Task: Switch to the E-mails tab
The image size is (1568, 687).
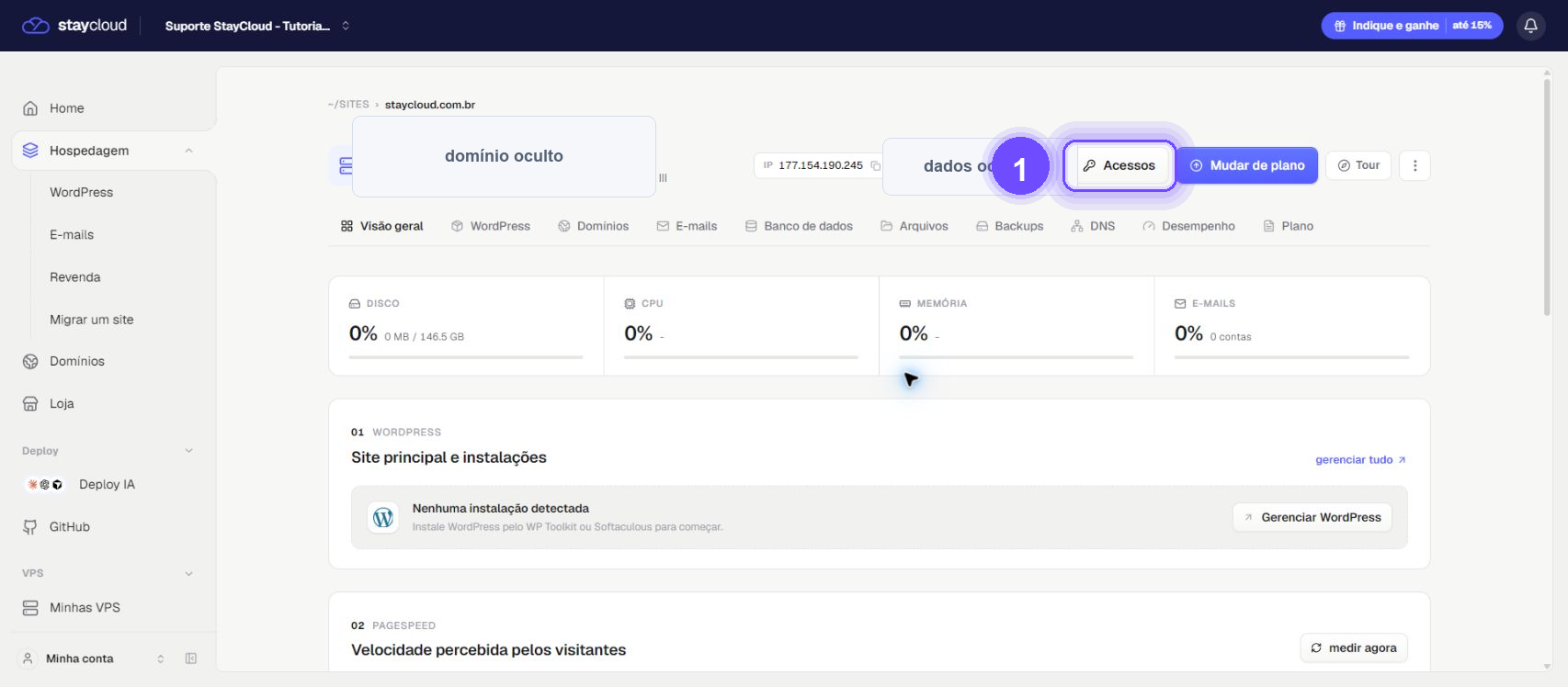Action: point(687,226)
